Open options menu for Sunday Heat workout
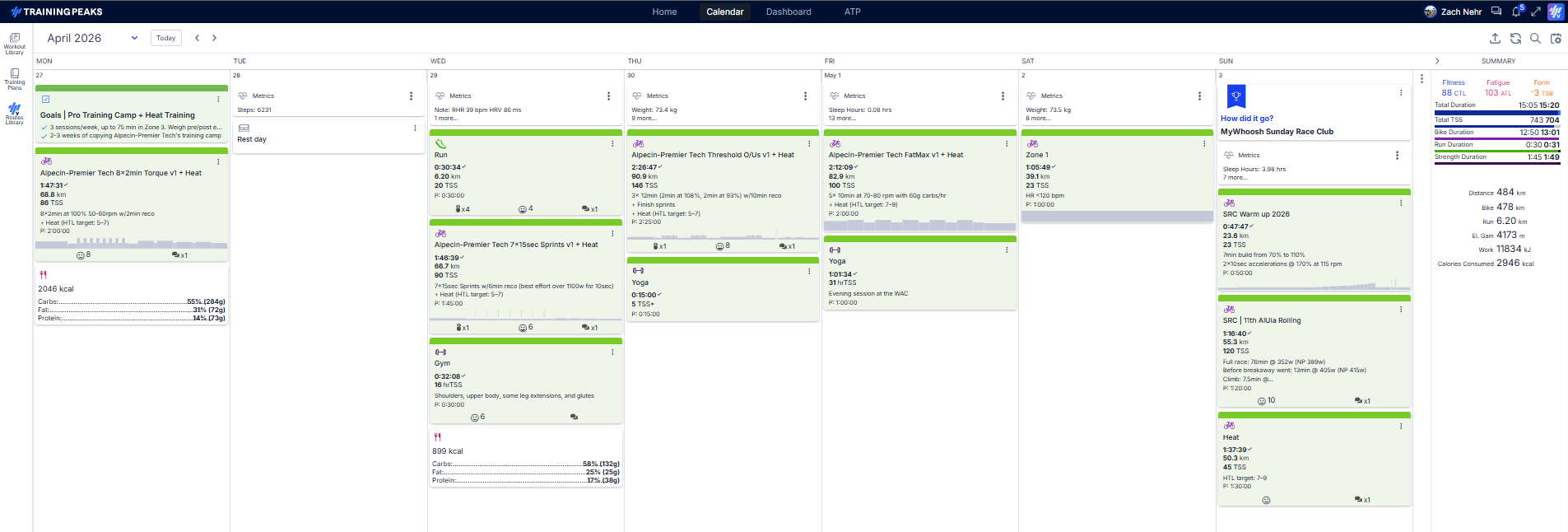1568x532 pixels. pos(1401,426)
